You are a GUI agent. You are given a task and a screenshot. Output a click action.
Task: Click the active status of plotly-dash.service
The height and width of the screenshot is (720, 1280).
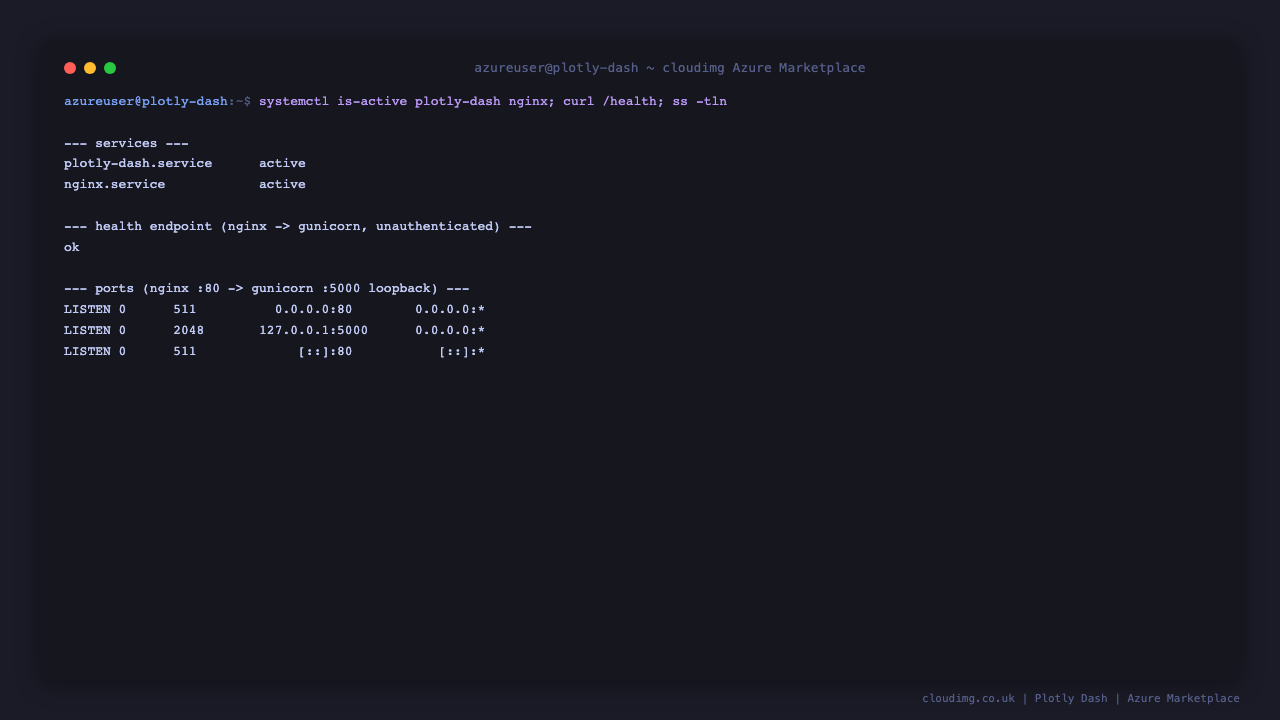tap(282, 163)
